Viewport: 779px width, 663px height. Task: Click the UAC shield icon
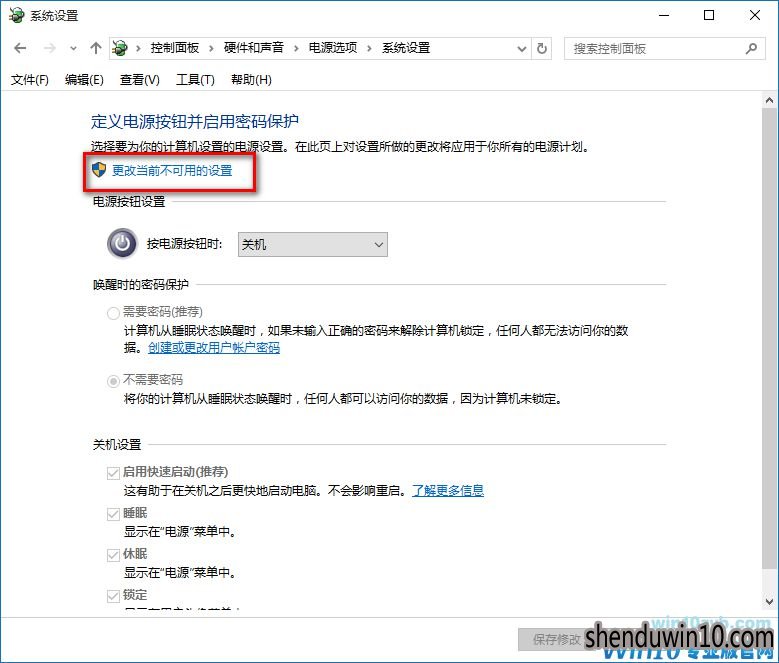point(99,170)
